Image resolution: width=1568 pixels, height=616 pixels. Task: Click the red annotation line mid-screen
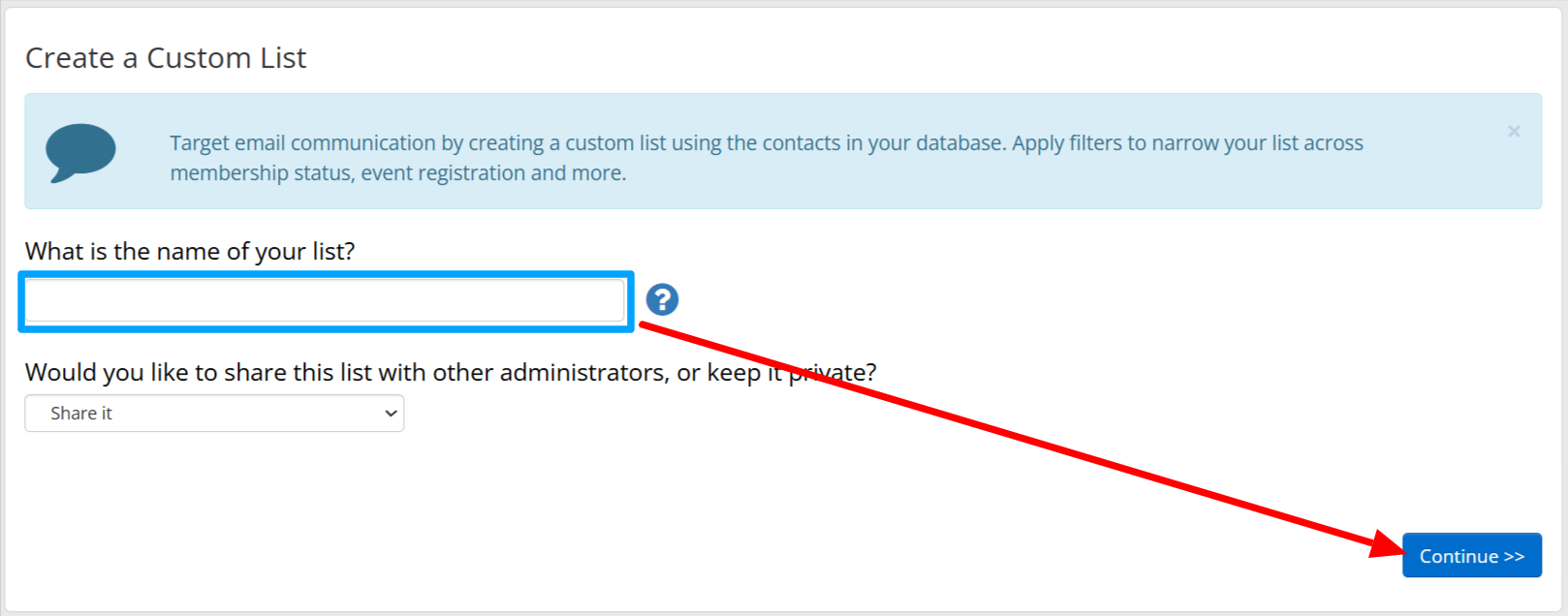[1008, 435]
